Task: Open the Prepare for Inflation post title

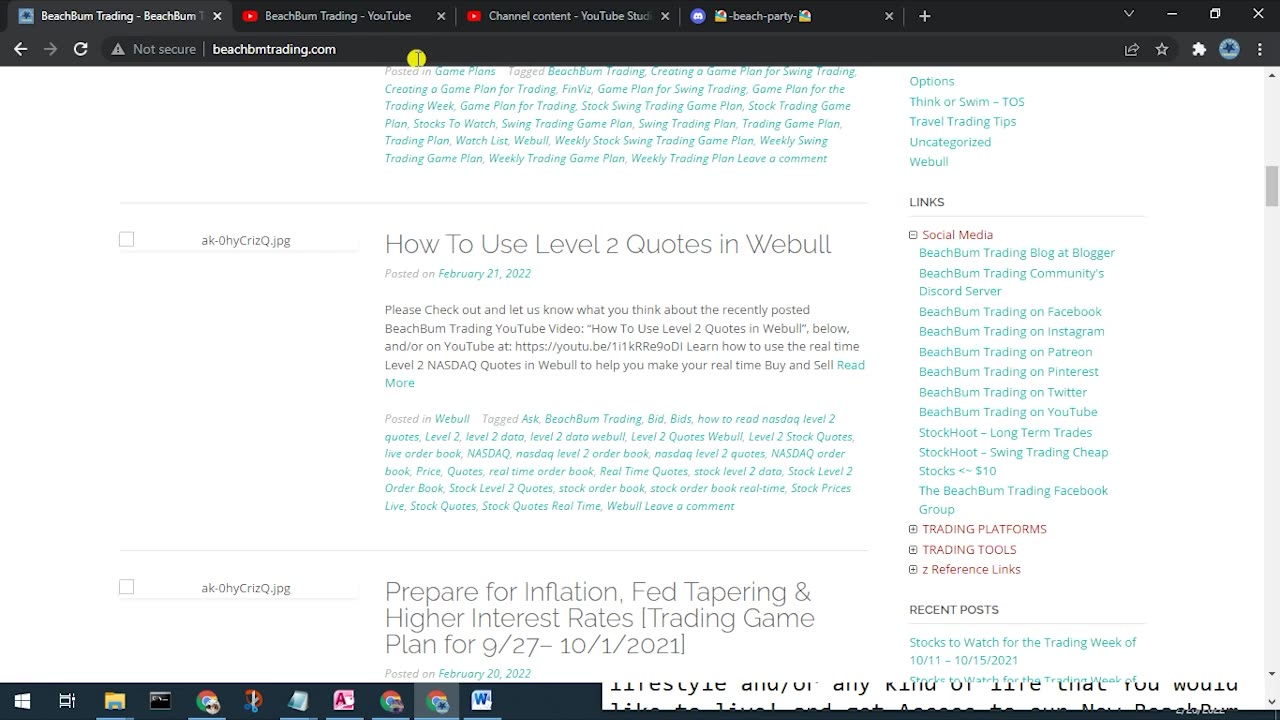Action: [x=600, y=618]
